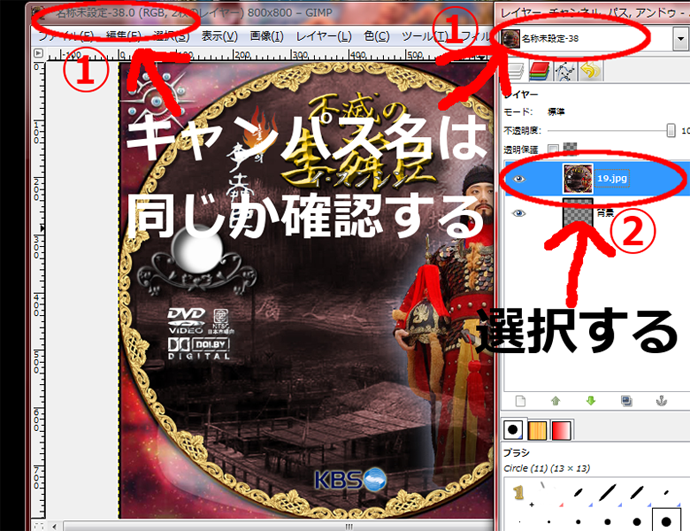Raise the layer with up arrow

[x=555, y=401]
